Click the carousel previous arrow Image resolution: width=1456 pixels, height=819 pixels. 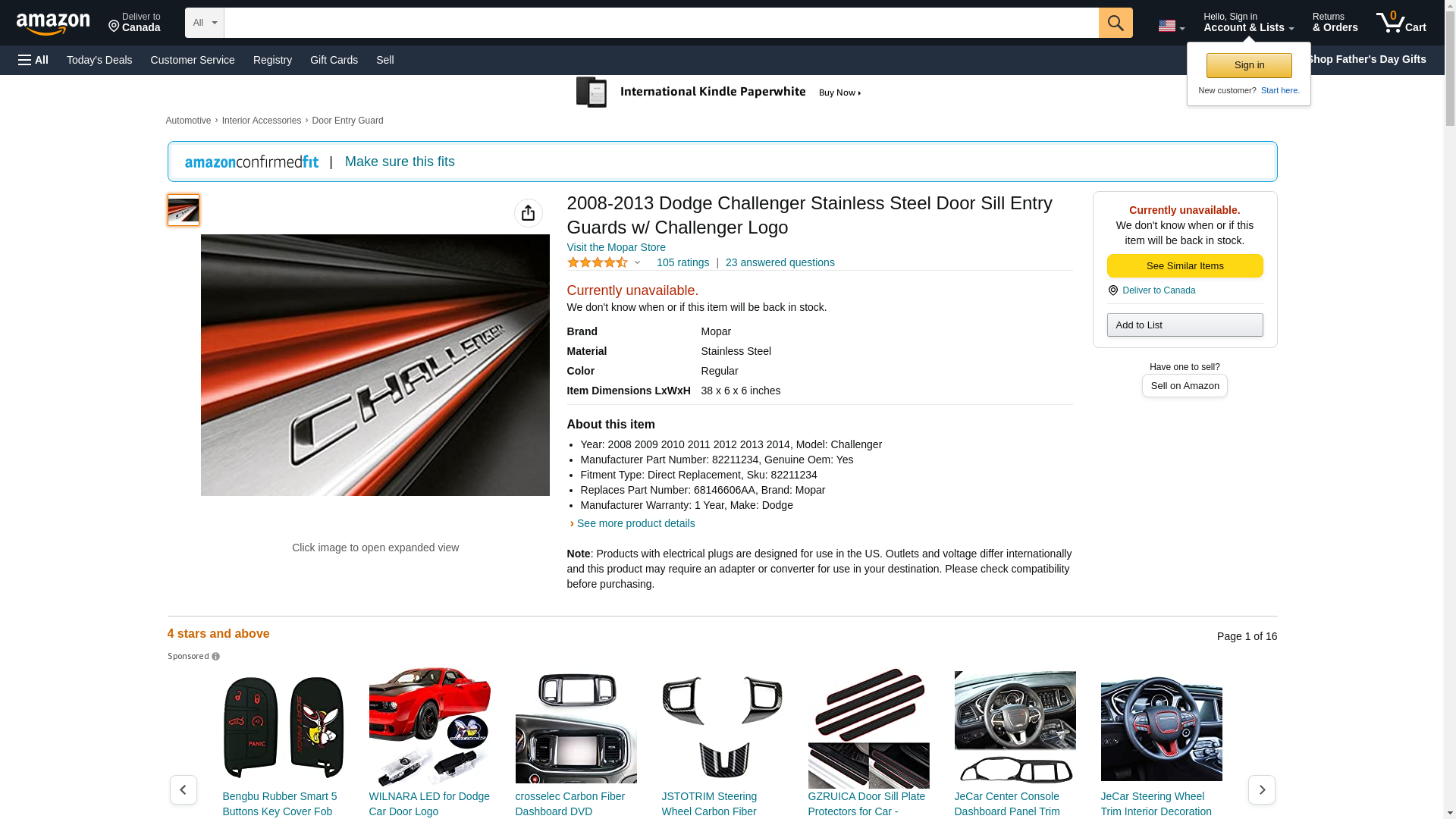coord(183,789)
